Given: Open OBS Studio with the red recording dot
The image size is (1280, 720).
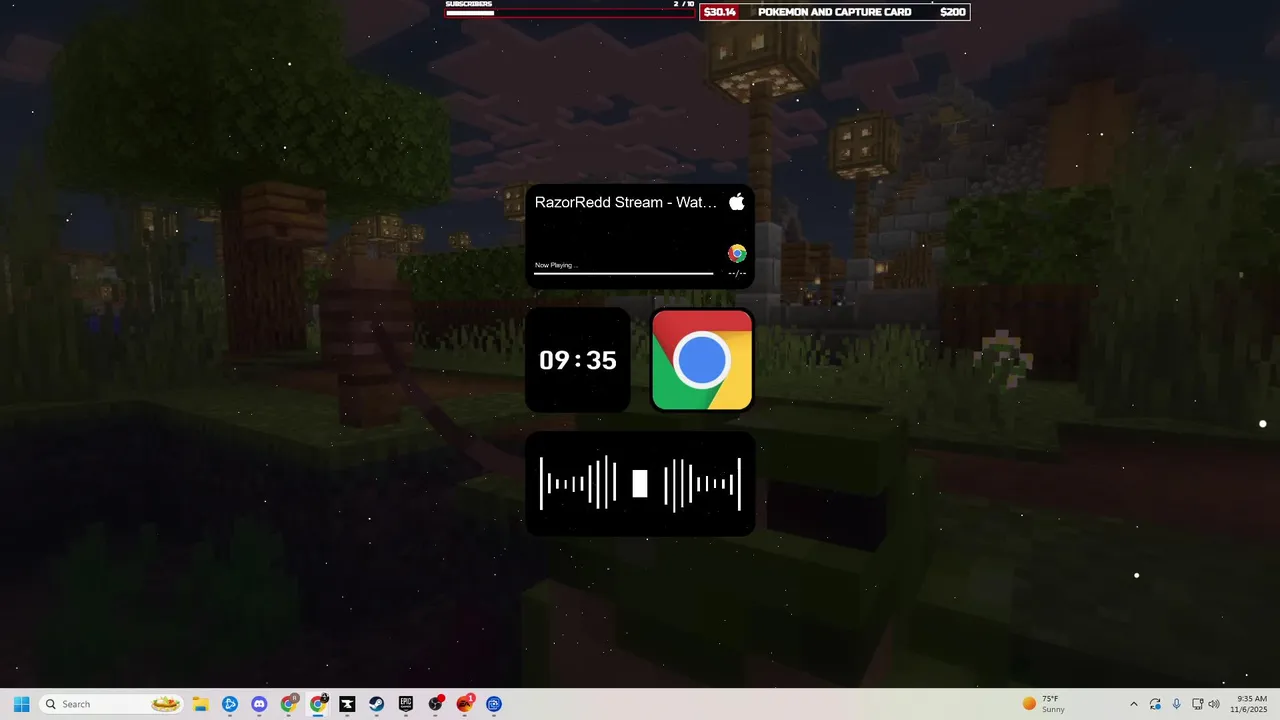Looking at the screenshot, I should (435, 704).
